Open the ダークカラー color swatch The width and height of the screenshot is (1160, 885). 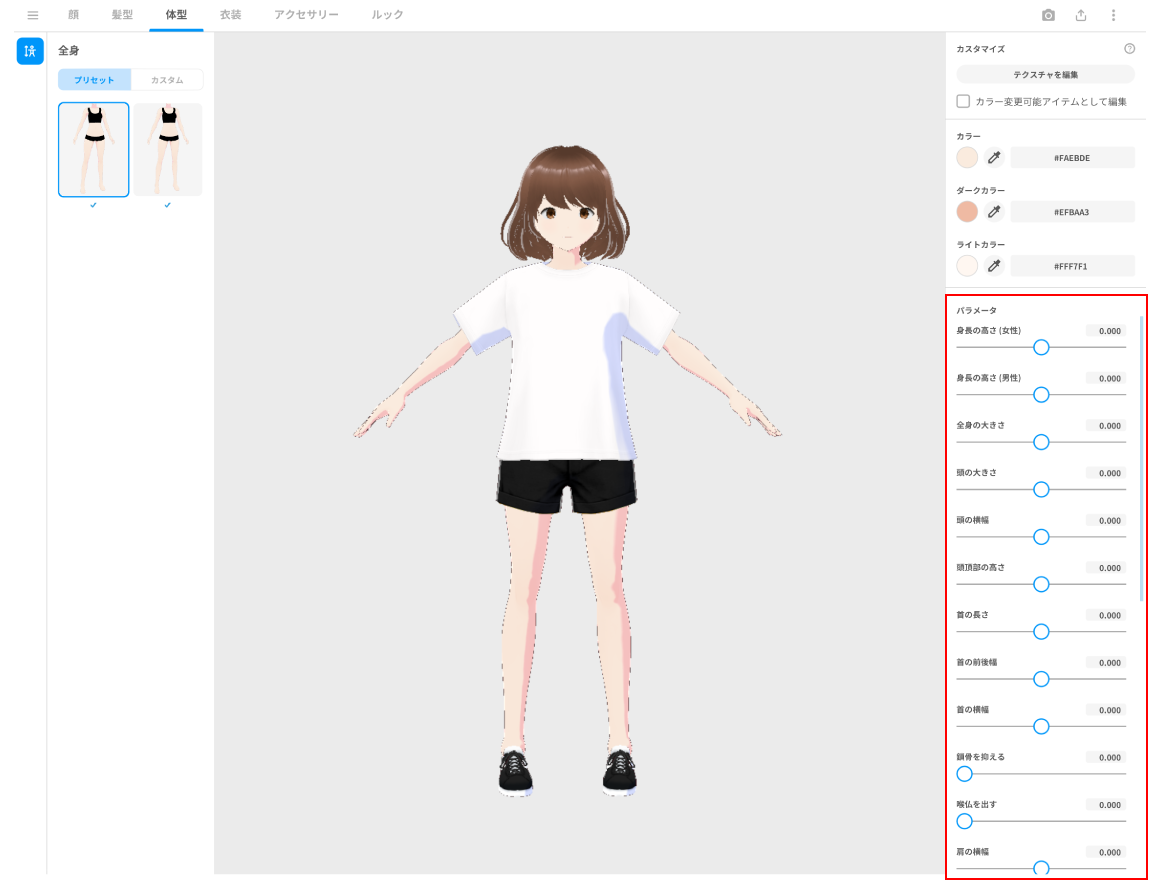coord(967,211)
